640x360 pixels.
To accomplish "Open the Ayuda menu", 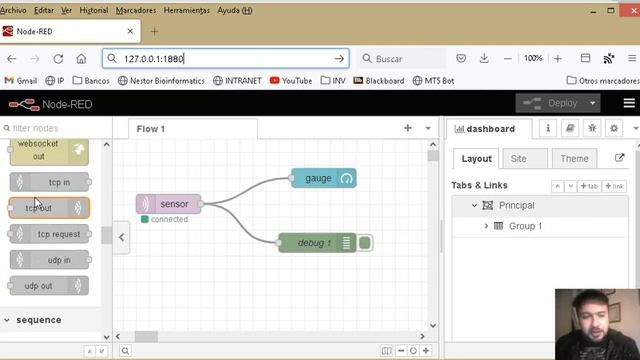I will 234,10.
